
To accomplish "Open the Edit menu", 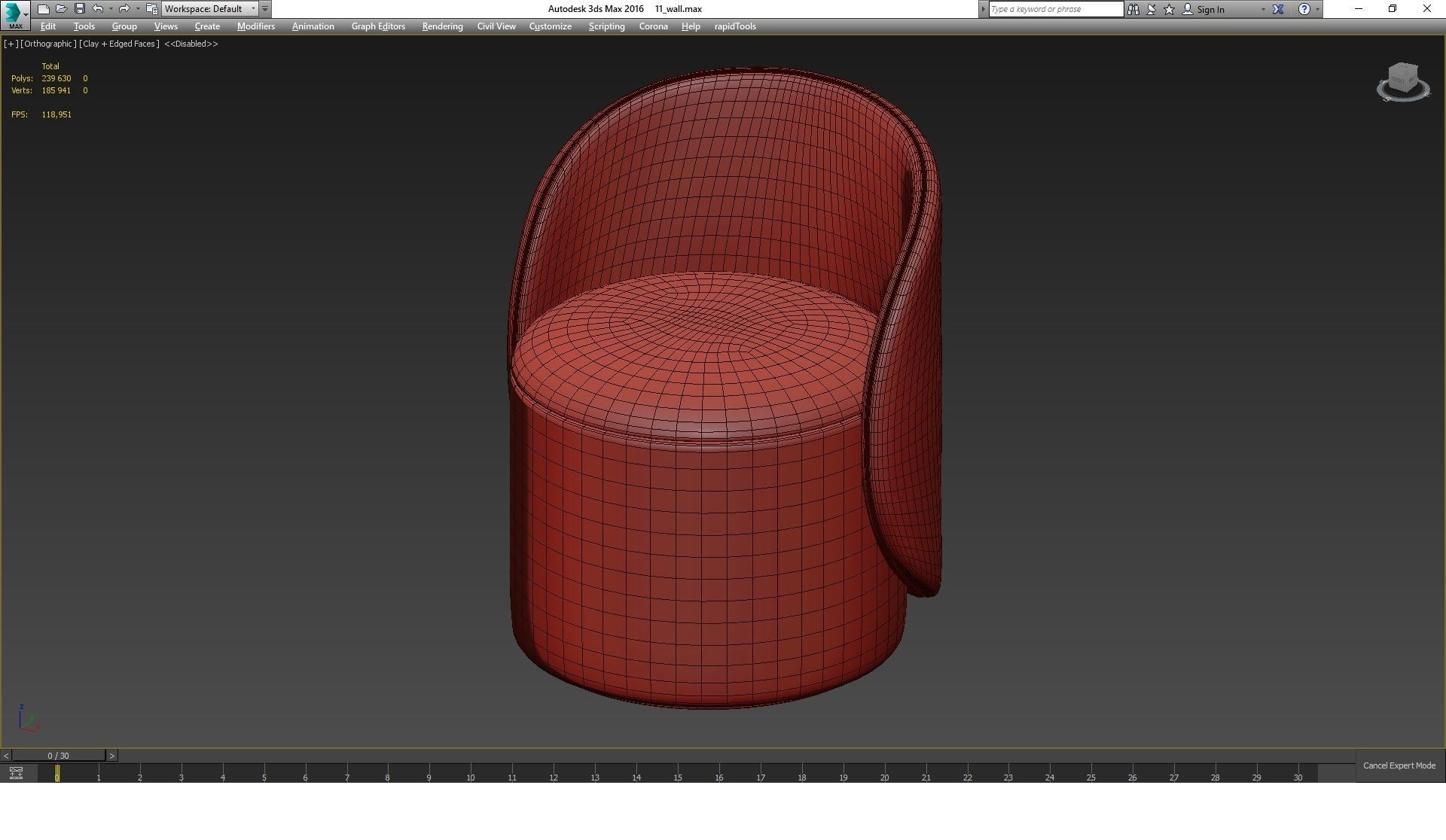I will (48, 26).
